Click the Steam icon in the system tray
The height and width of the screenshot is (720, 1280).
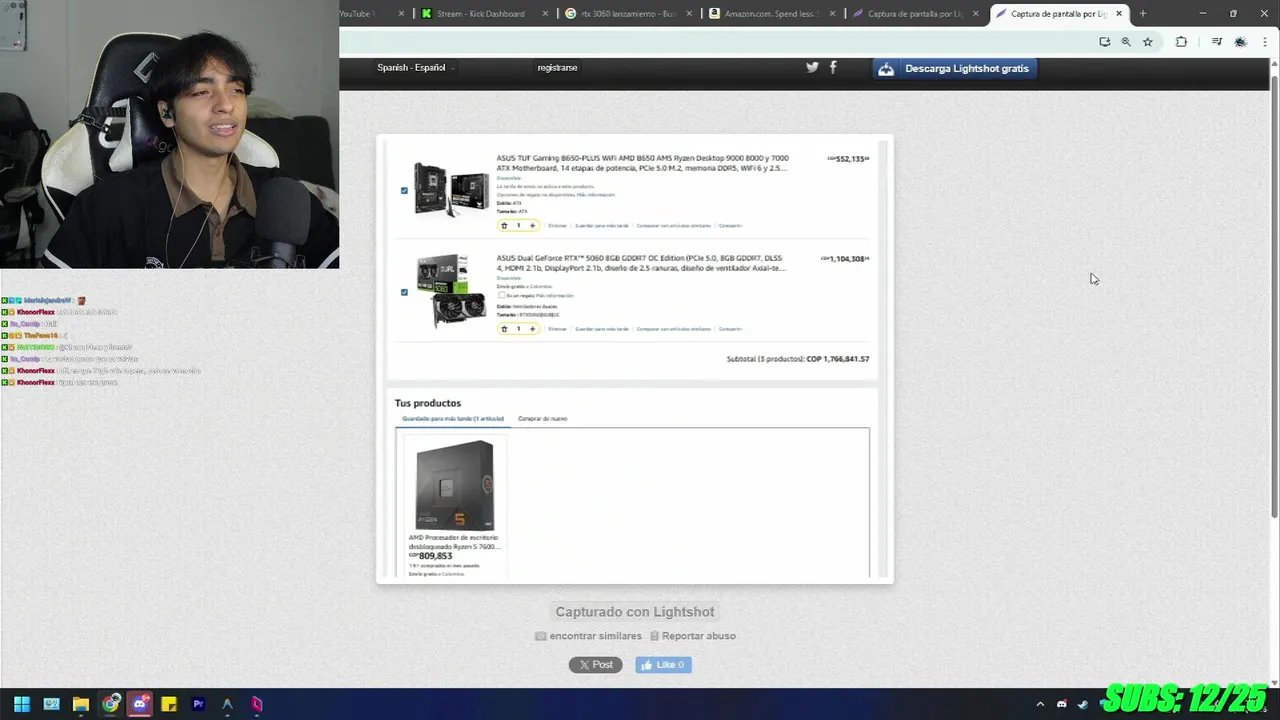[1083, 704]
